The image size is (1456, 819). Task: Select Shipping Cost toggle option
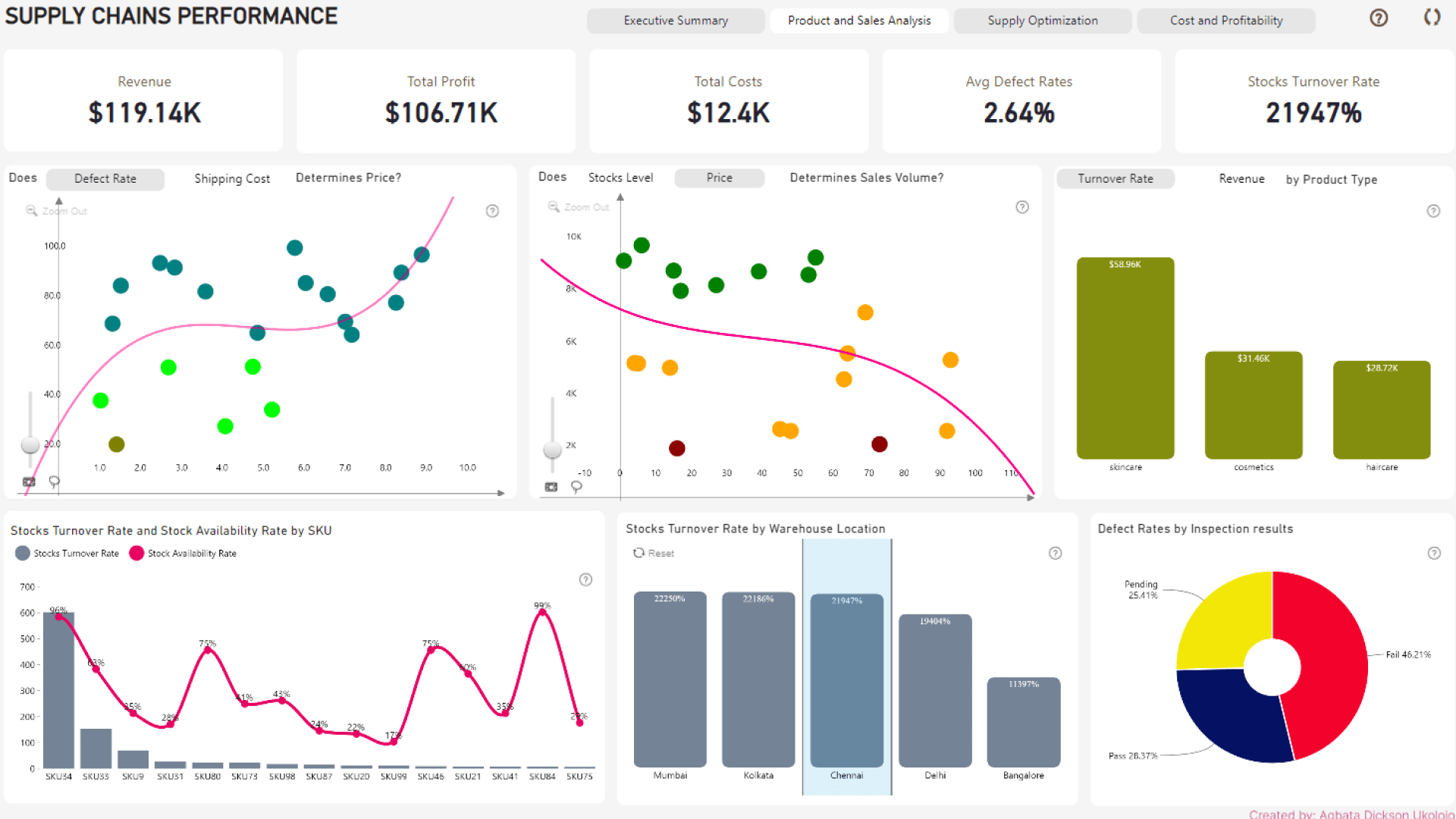(x=232, y=178)
